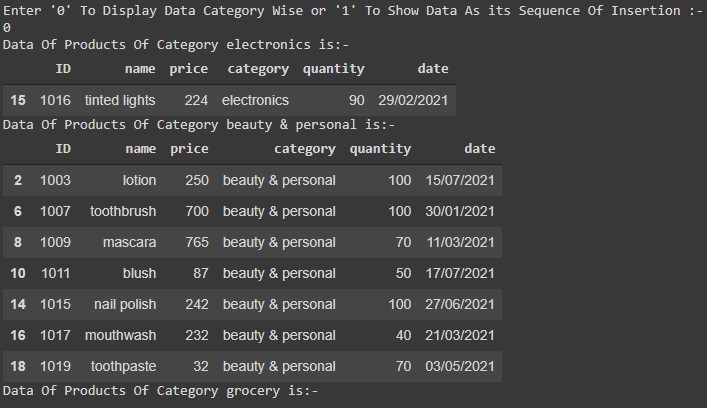Viewport: 707px width, 408px height.
Task: Click the 'blush' name cell
Action: coord(139,273)
